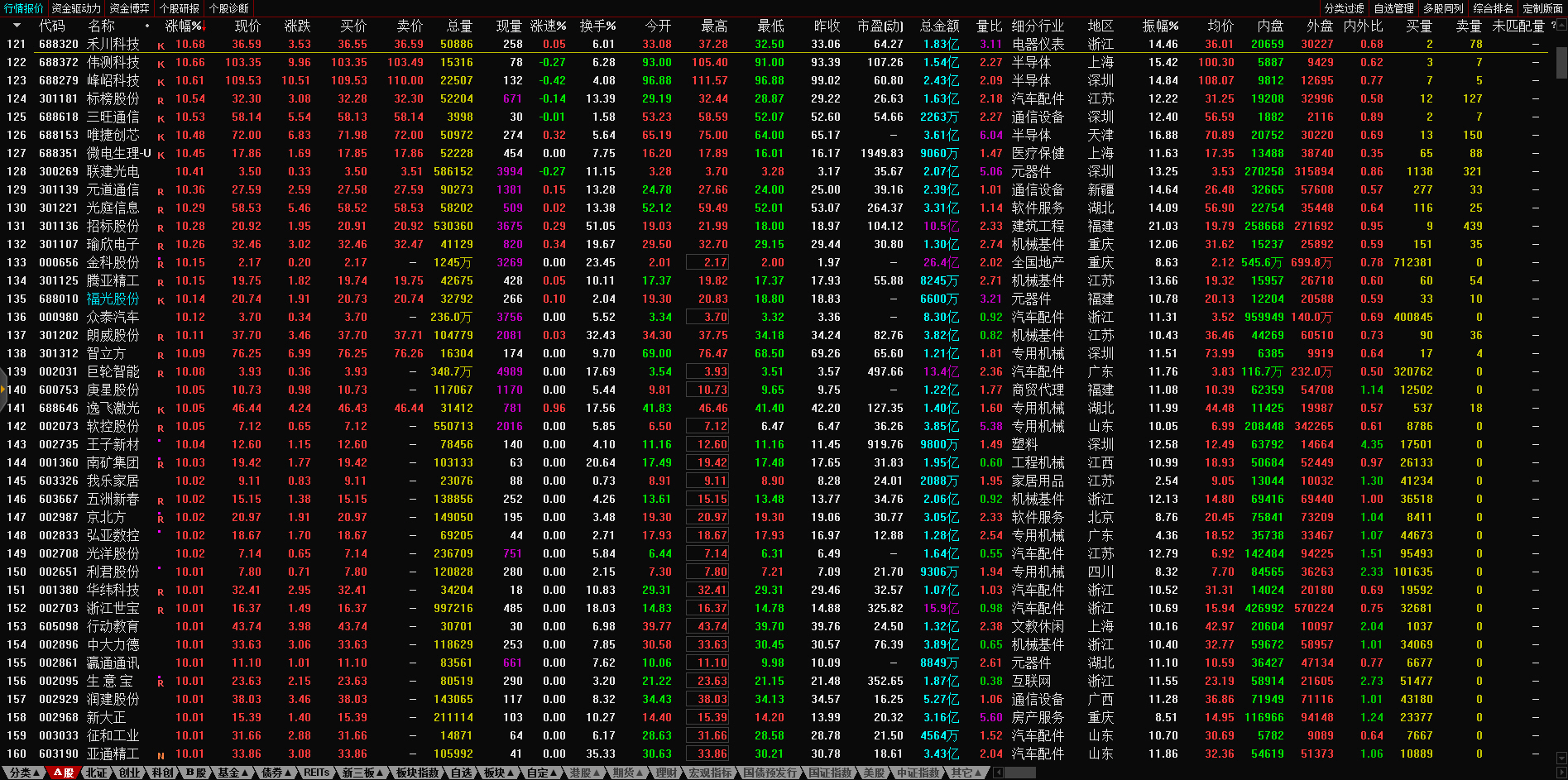Viewport: 1568px width, 780px height.
Task: Open the 科创 market tab
Action: point(162,773)
